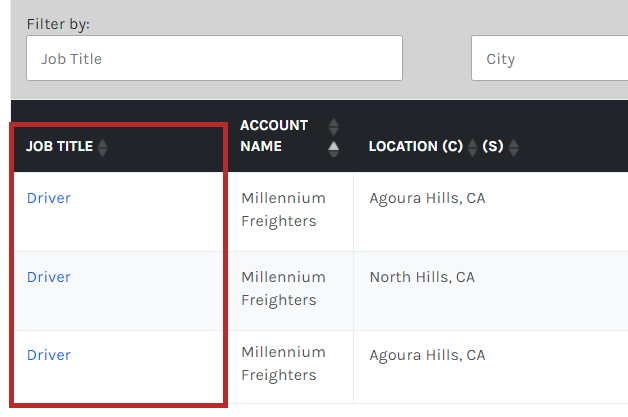Sort by Job Title column arrows
Viewport: 628px width, 417px height.
pos(103,147)
